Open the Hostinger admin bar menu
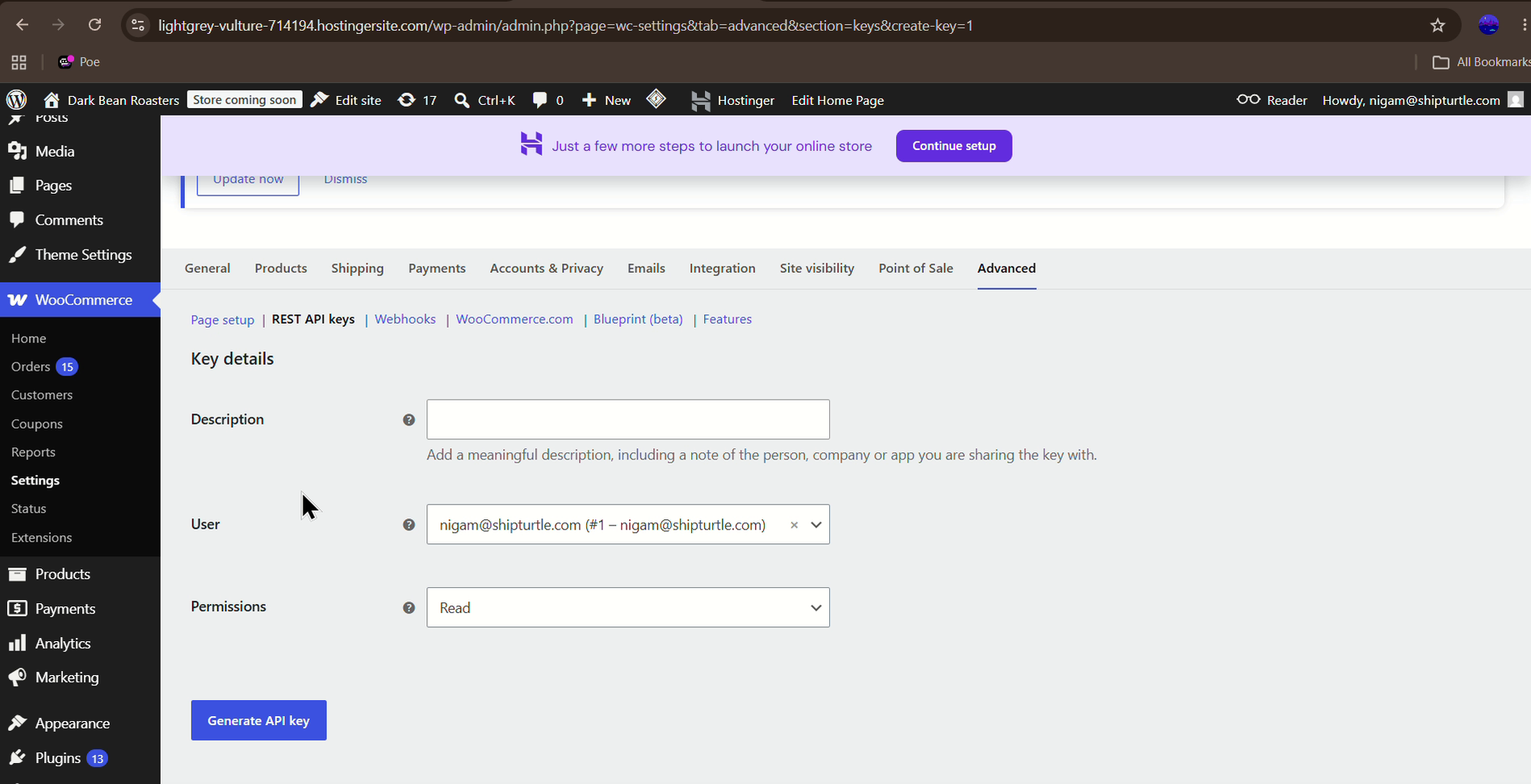Viewport: 1531px width, 784px height. pos(732,100)
